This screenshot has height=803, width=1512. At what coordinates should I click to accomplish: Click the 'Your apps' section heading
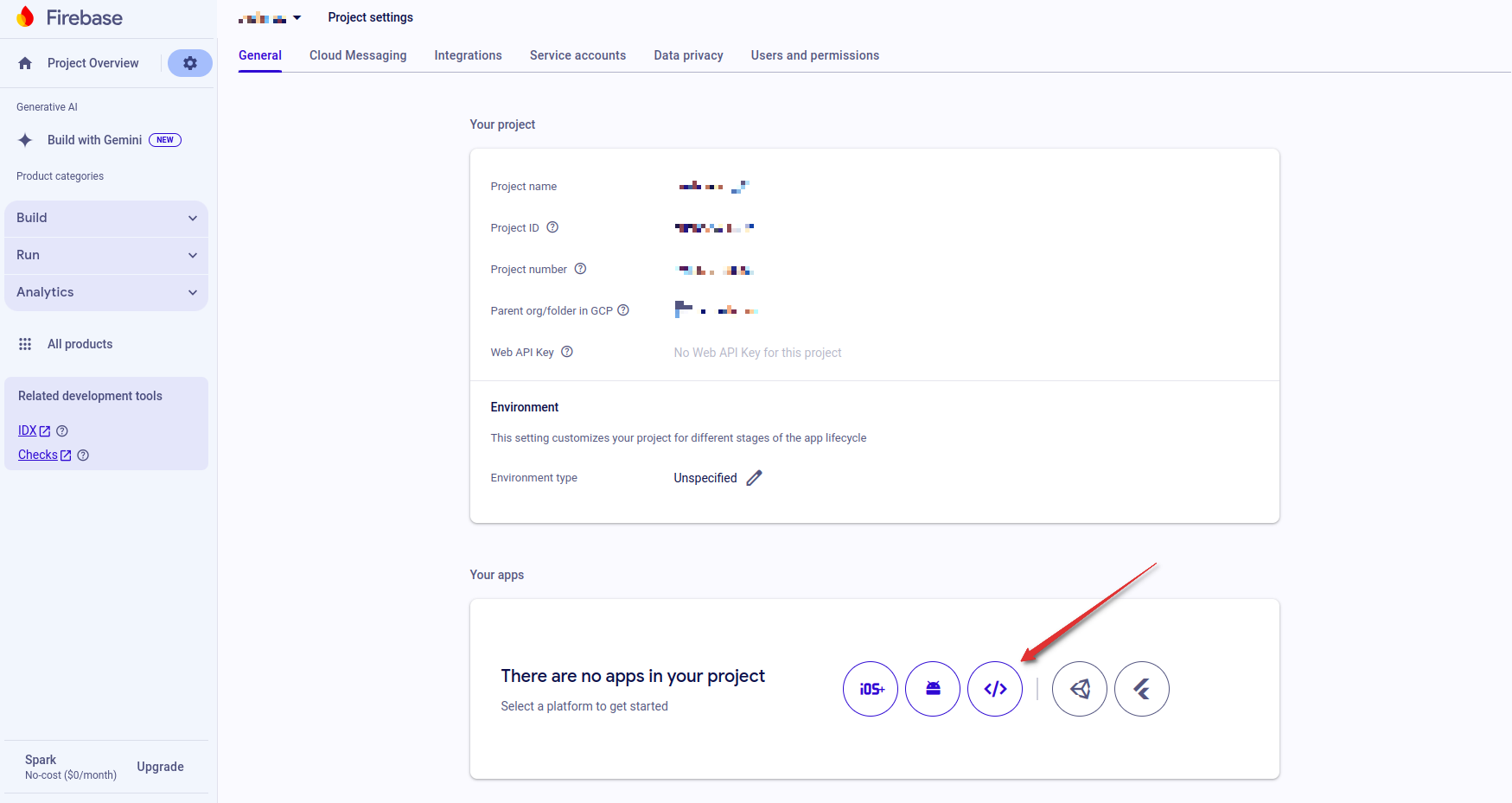(x=497, y=575)
